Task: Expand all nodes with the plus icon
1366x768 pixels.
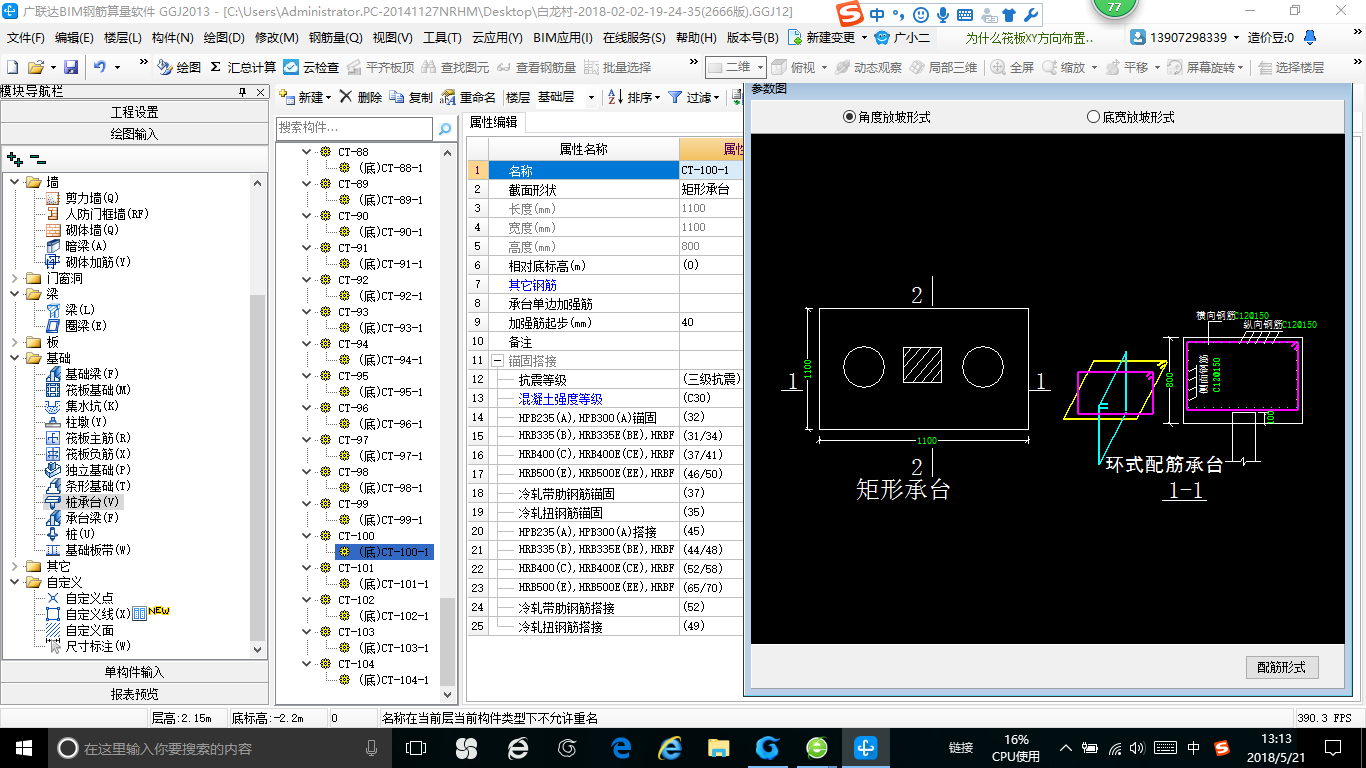Action: (x=14, y=158)
